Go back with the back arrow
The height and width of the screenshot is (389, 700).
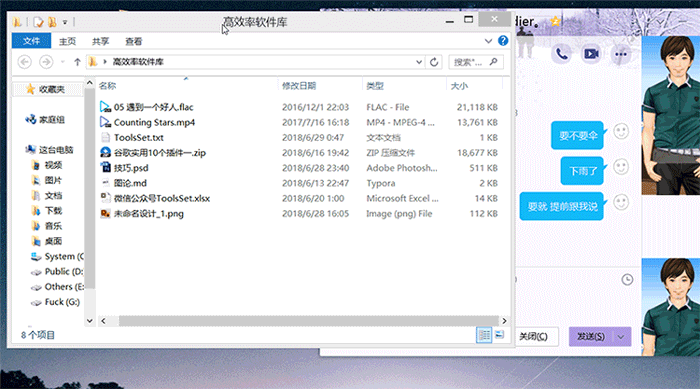tap(25, 62)
